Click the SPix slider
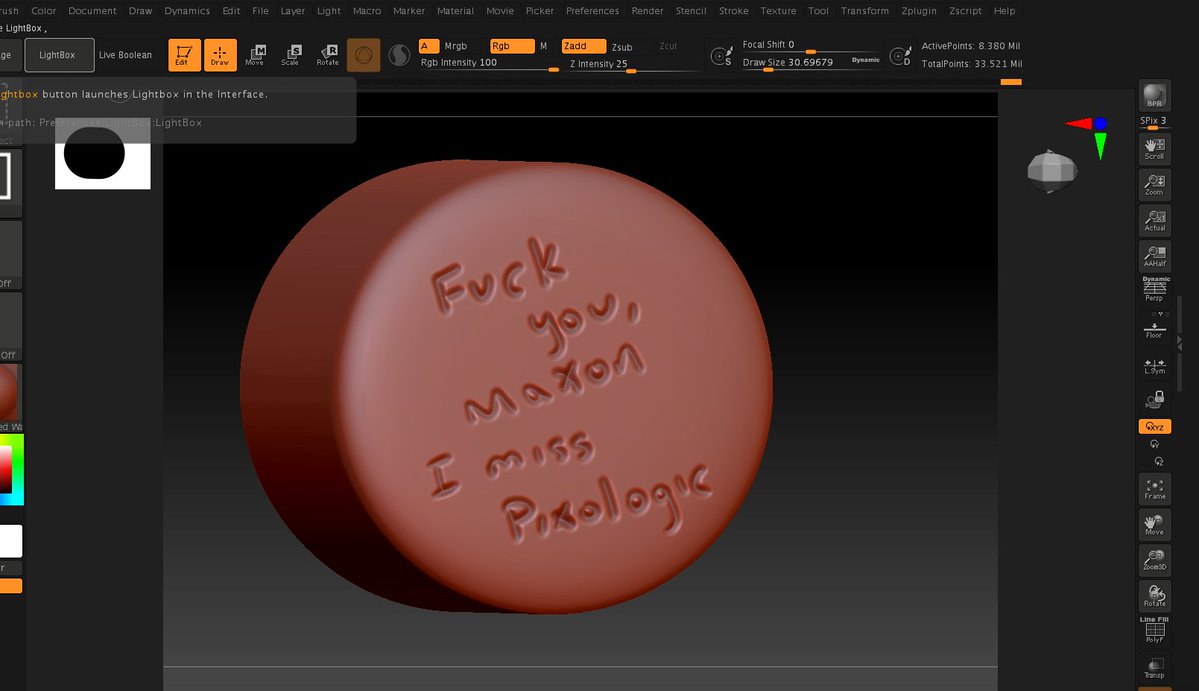1199x691 pixels. click(1154, 122)
